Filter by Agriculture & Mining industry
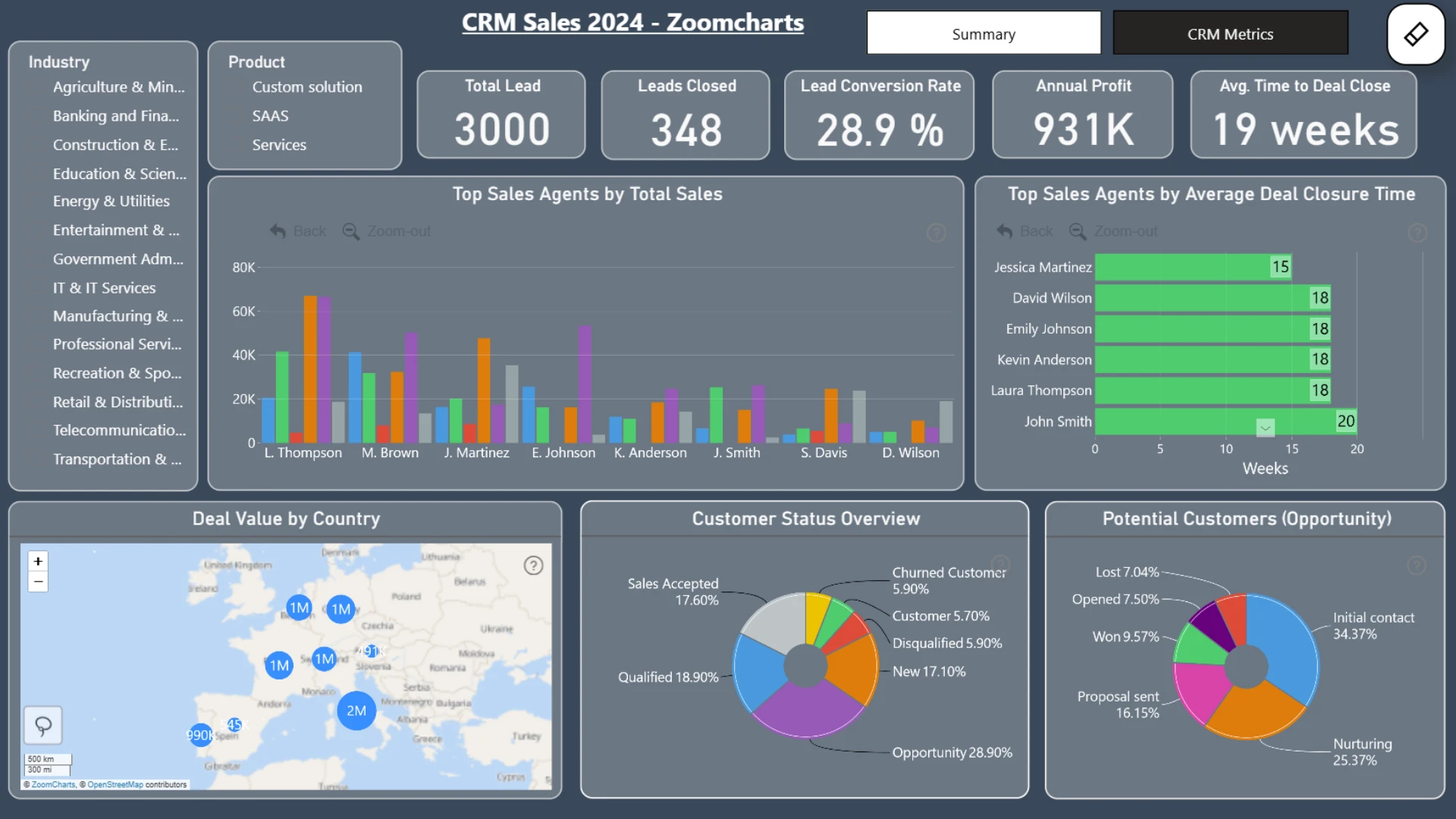The image size is (1456, 819). point(118,87)
